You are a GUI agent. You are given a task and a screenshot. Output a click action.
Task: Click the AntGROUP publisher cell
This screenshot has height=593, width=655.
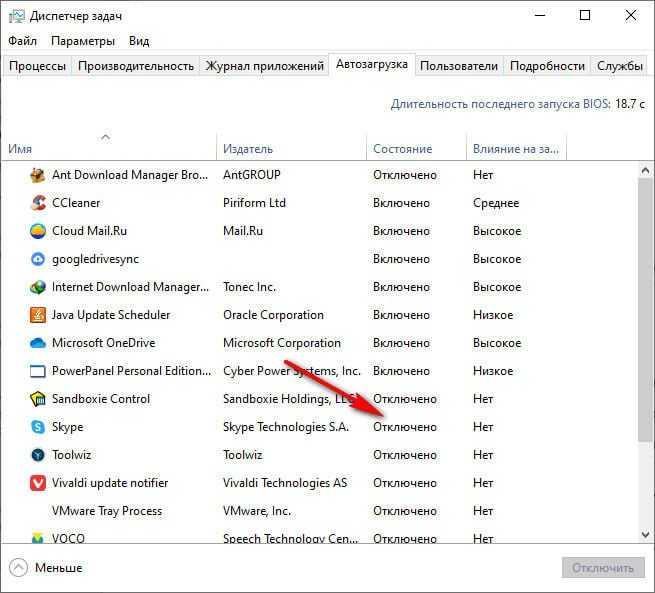pyautogui.click(x=252, y=175)
